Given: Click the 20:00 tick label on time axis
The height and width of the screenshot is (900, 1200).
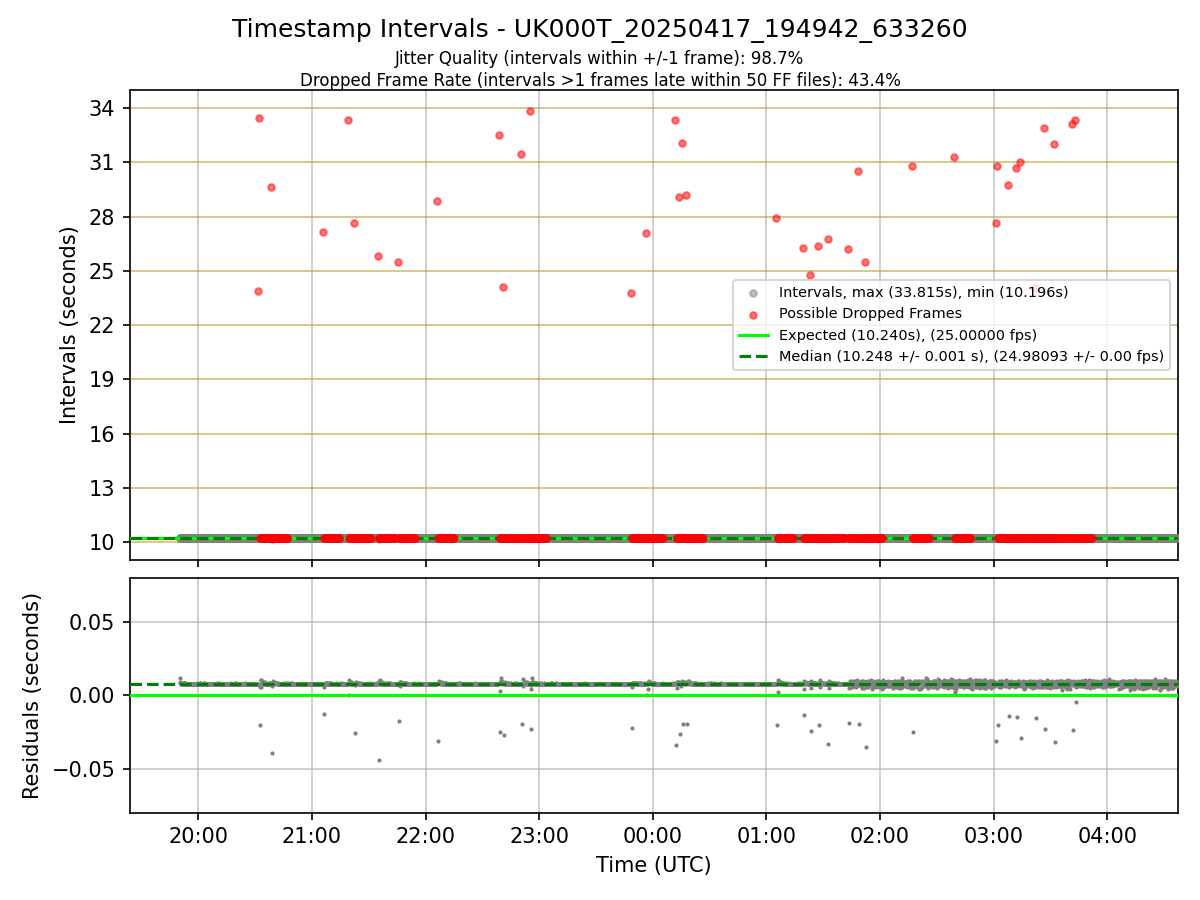Looking at the screenshot, I should [198, 834].
